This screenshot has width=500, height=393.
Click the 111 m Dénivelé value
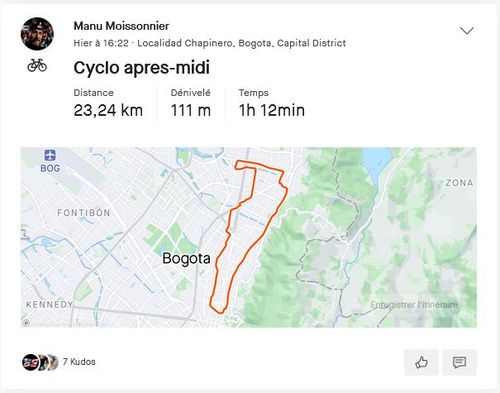click(x=191, y=110)
